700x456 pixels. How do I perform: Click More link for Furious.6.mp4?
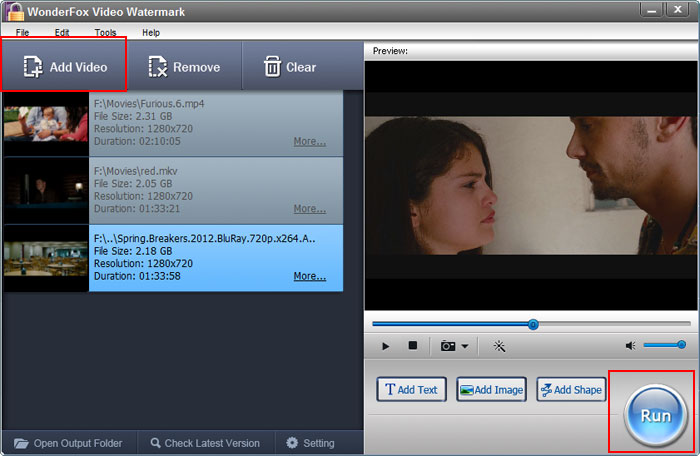point(310,142)
